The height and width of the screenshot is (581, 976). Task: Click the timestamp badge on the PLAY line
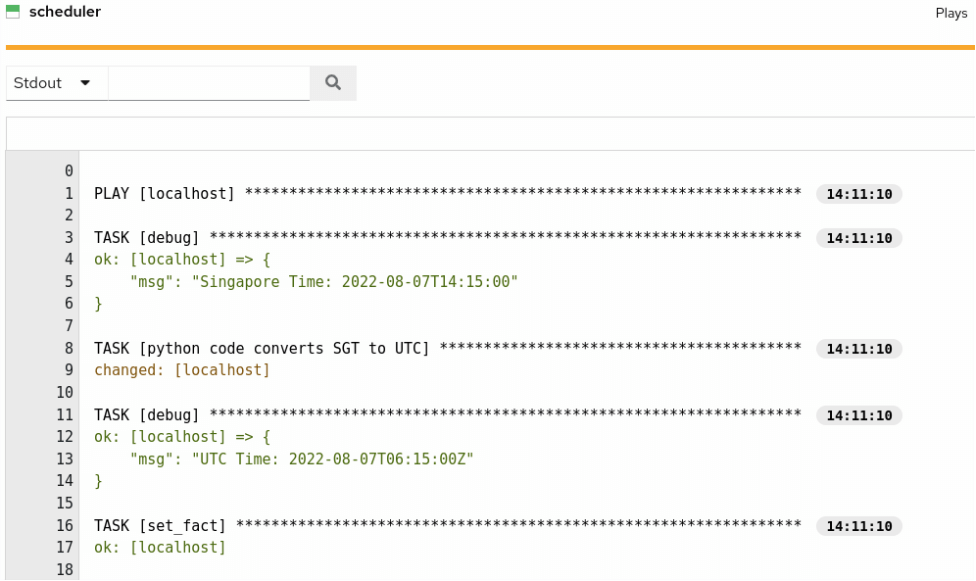(x=859, y=194)
